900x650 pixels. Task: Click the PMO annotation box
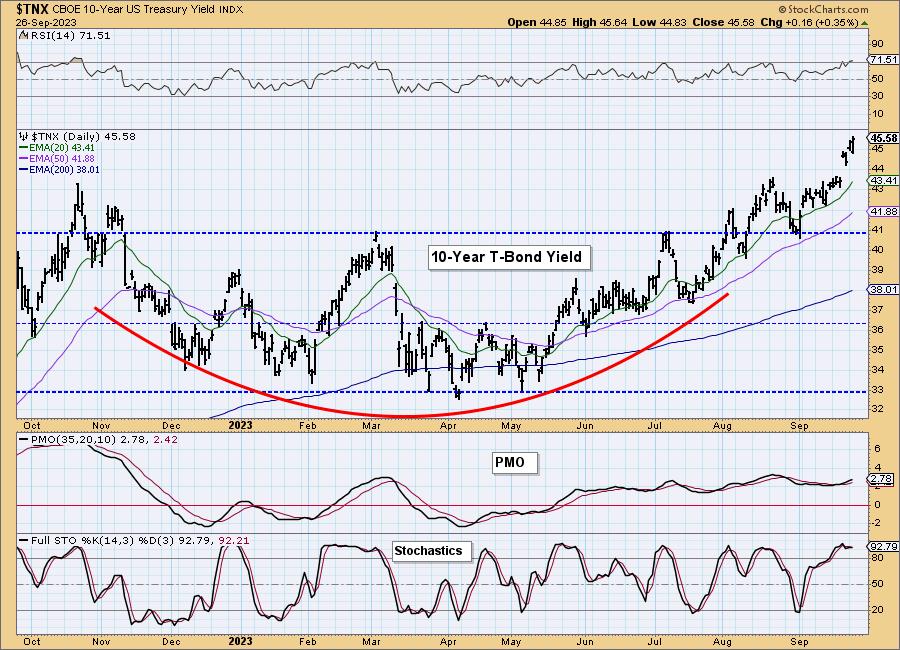[x=515, y=463]
